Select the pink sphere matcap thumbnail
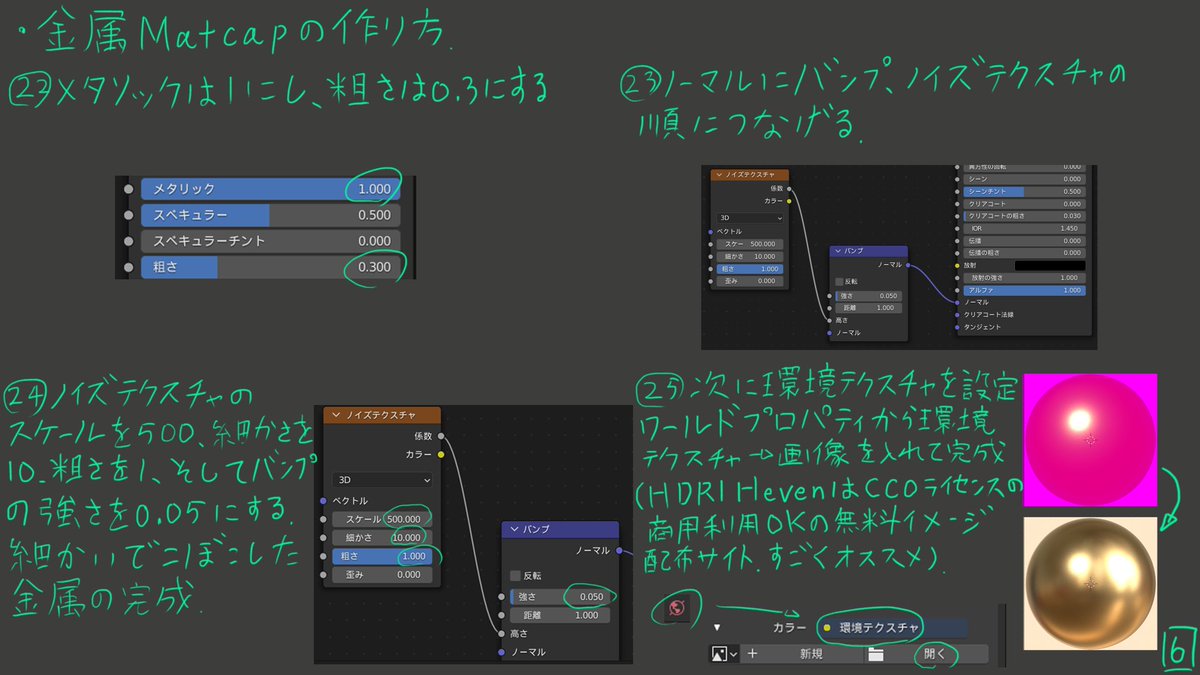The image size is (1200, 675). tap(1090, 439)
